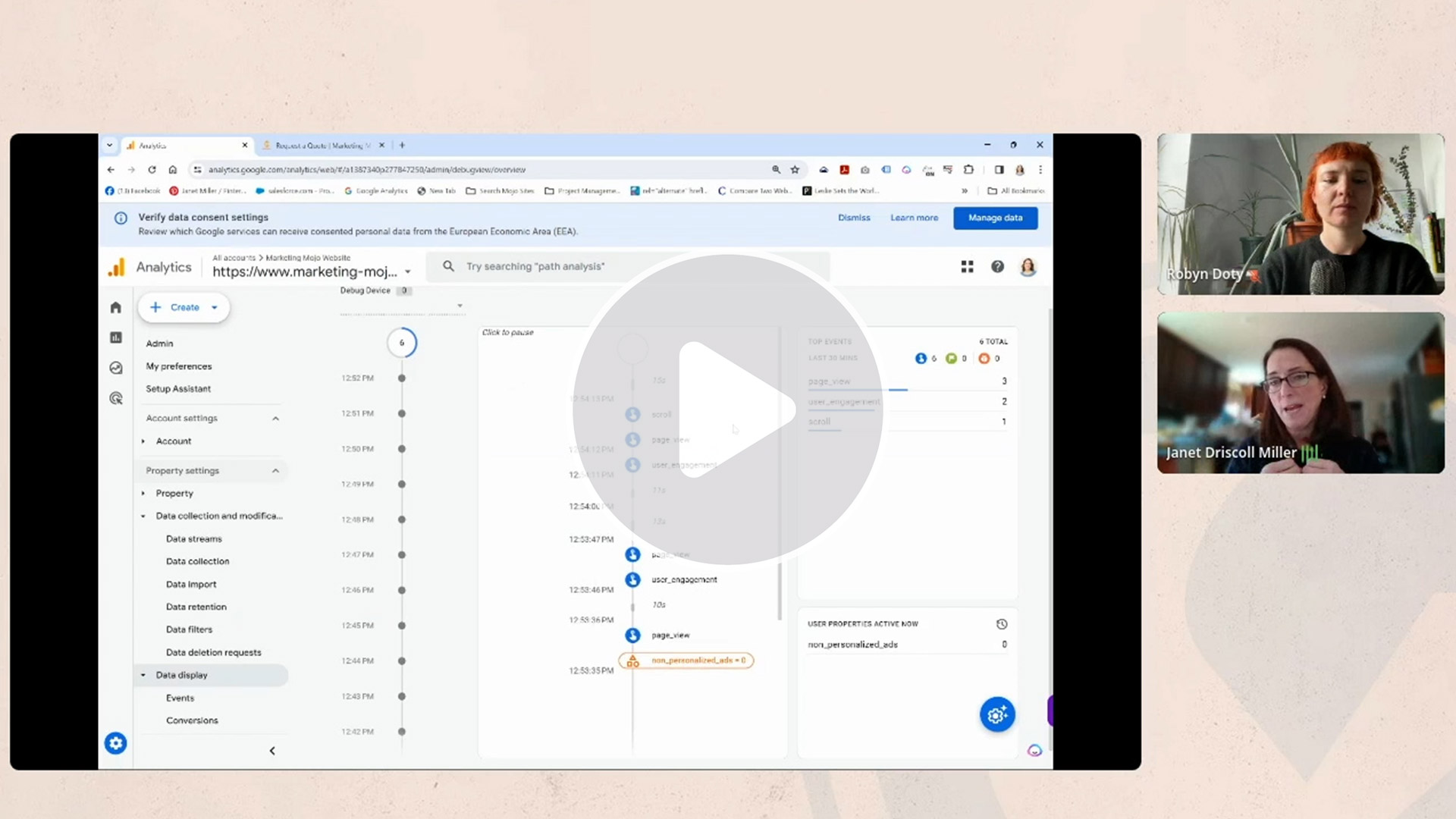
Task: Open the Create dropdown button
Action: [184, 307]
